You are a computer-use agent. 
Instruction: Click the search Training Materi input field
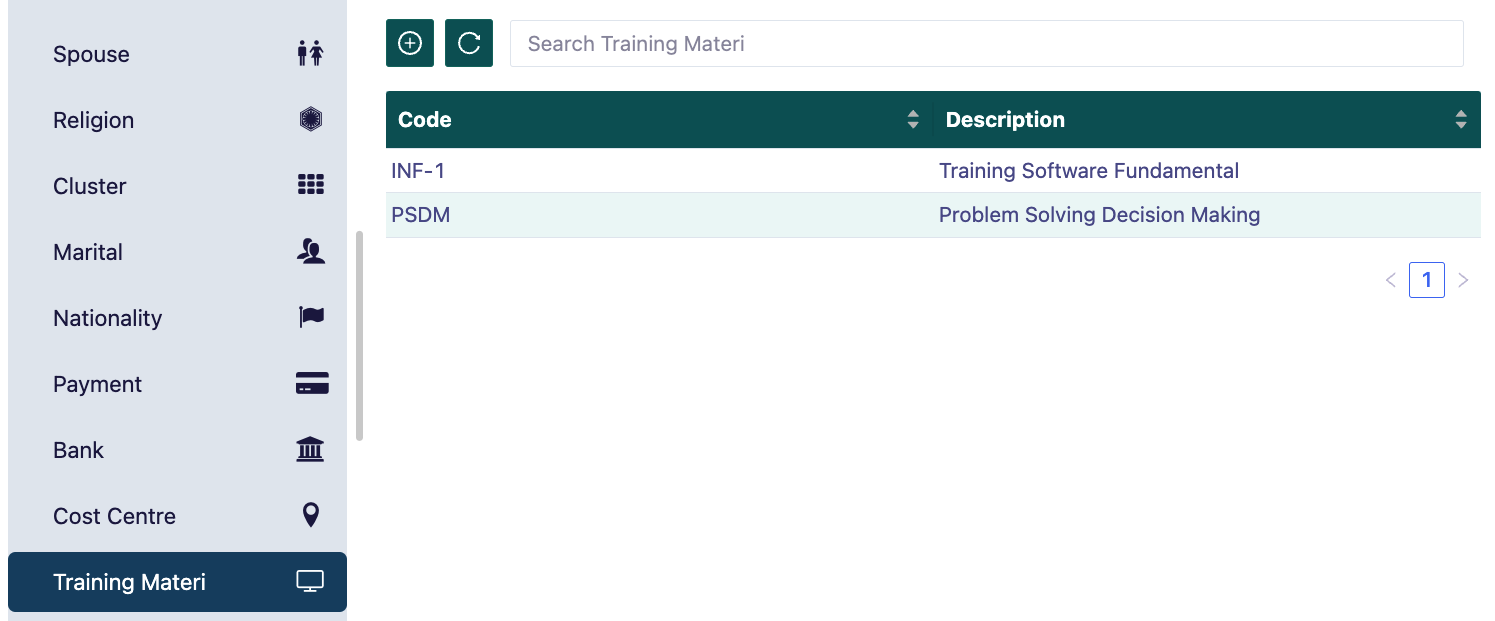986,43
